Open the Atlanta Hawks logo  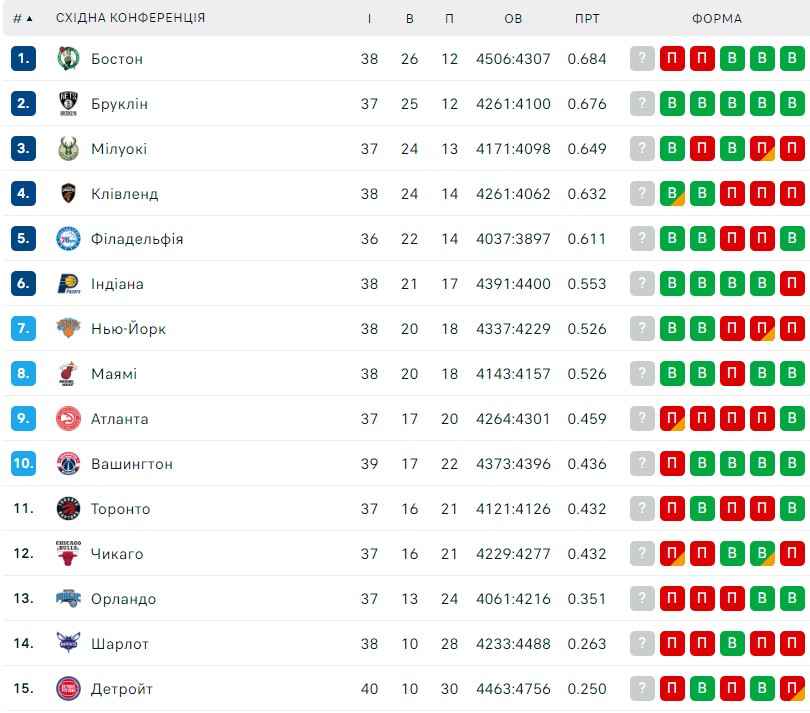pos(68,418)
